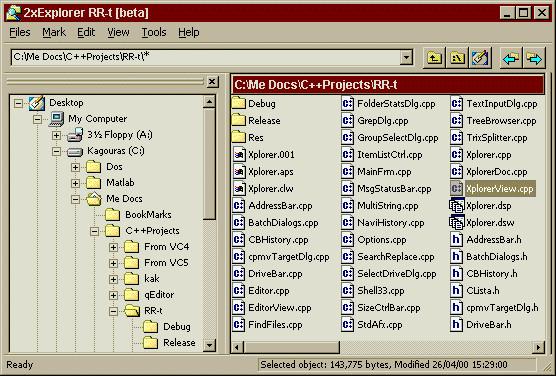The height and width of the screenshot is (376, 556).
Task: Collapse the Kagouras (C:) drive node
Action: [56, 151]
